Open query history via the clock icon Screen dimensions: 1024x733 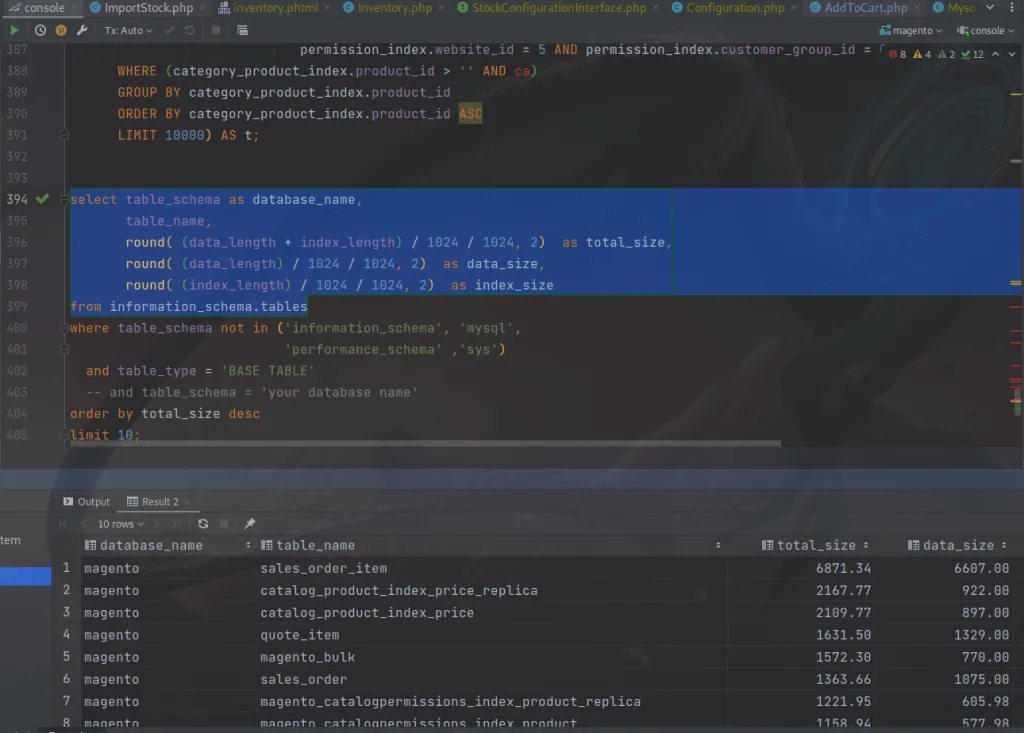pos(40,30)
